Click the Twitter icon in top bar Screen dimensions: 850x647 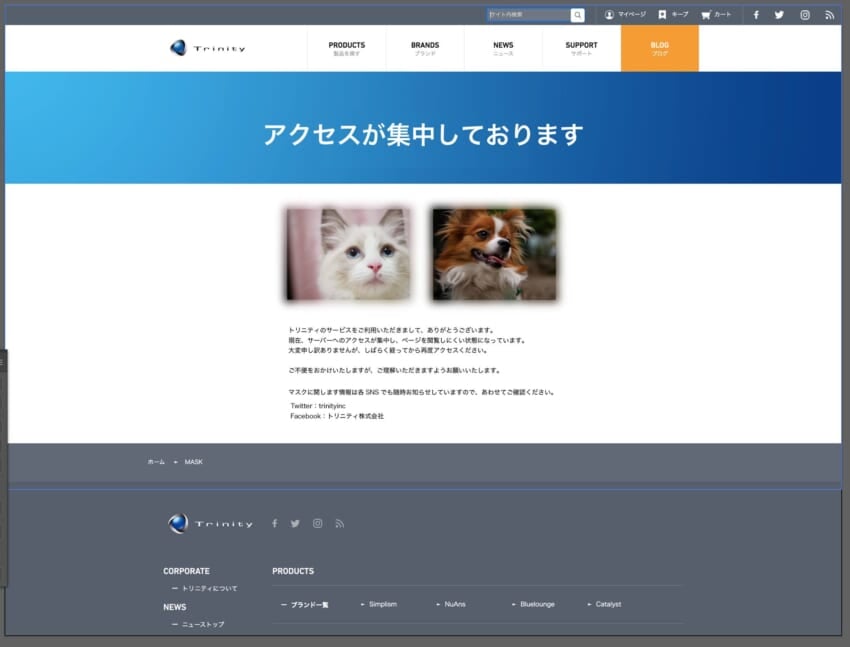click(x=779, y=15)
